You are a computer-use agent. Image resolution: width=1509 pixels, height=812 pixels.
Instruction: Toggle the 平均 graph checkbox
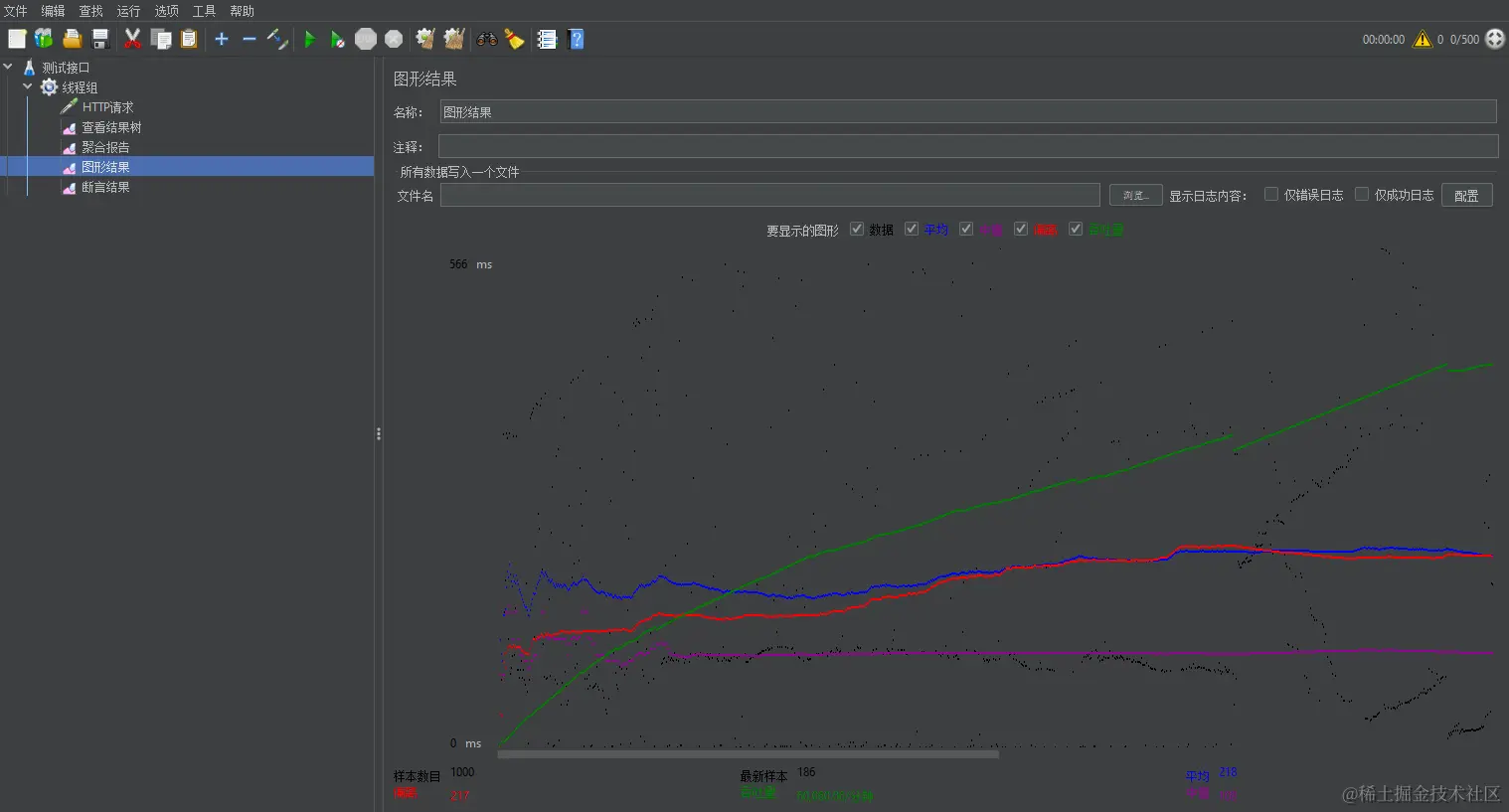[911, 230]
